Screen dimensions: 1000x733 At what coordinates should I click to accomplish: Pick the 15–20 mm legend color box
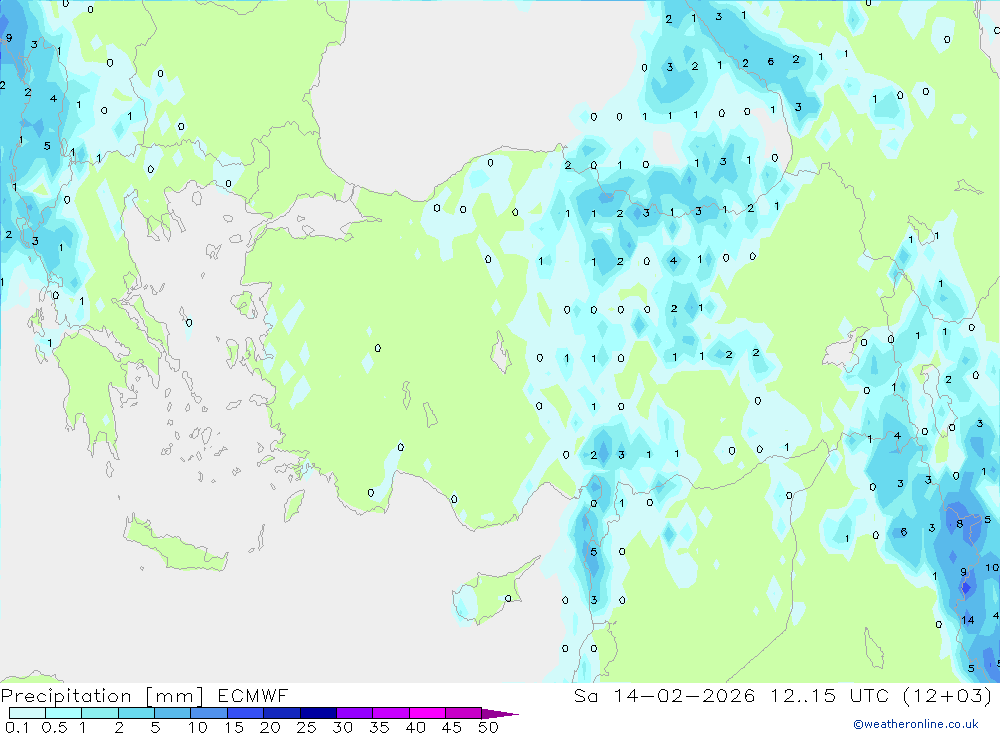click(x=245, y=713)
